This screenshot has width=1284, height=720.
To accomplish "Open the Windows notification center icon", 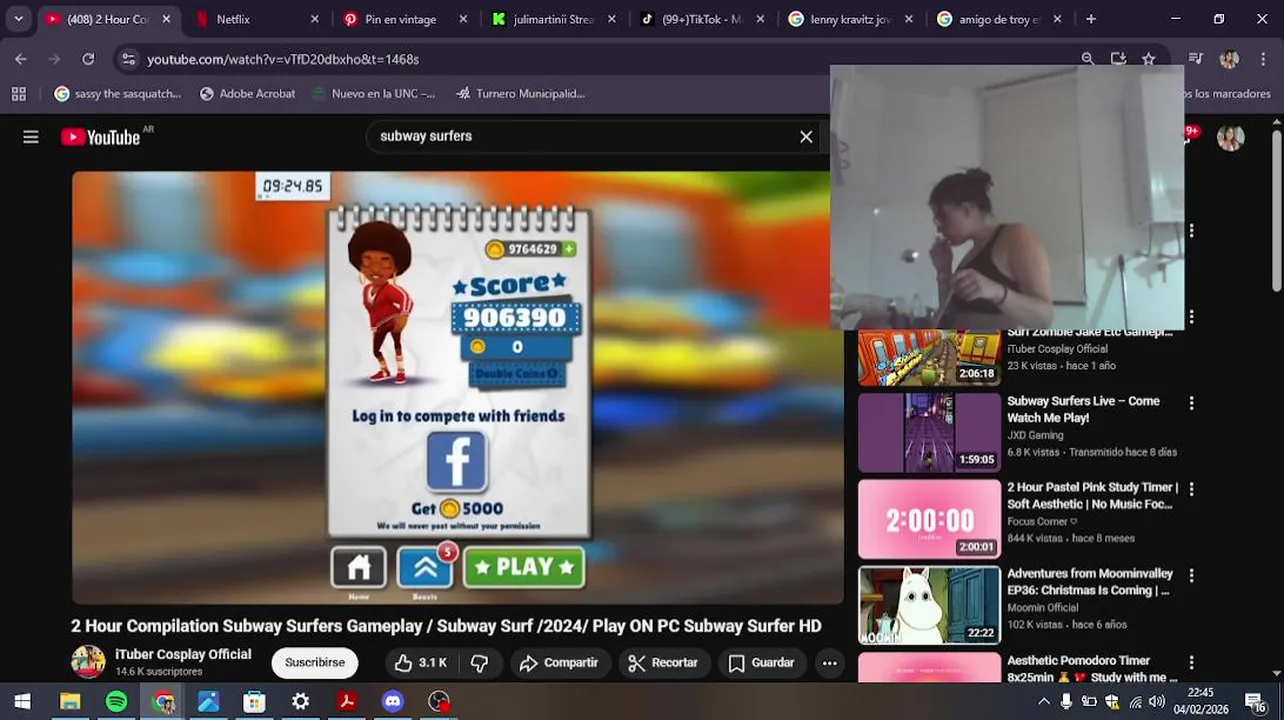I will [1255, 702].
